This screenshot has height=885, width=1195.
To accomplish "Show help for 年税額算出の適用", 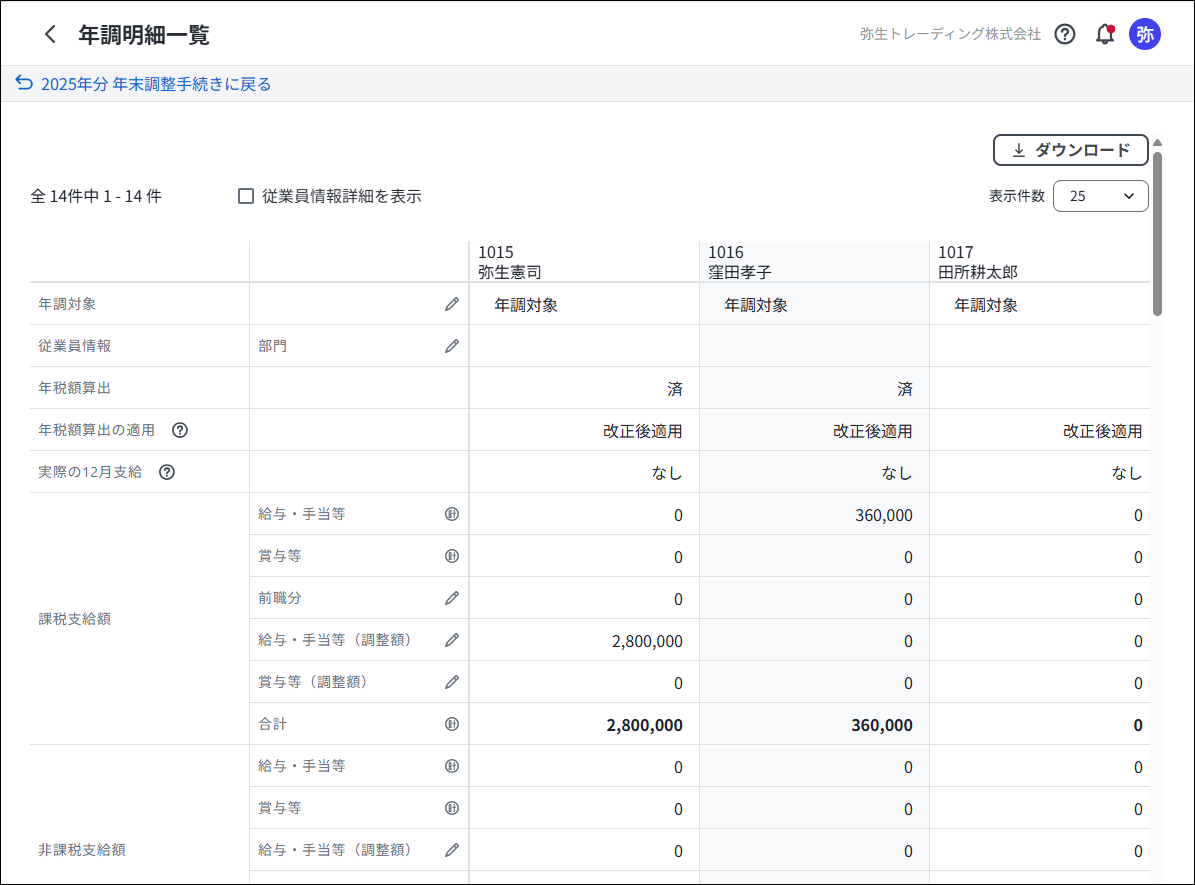I will pyautogui.click(x=180, y=430).
